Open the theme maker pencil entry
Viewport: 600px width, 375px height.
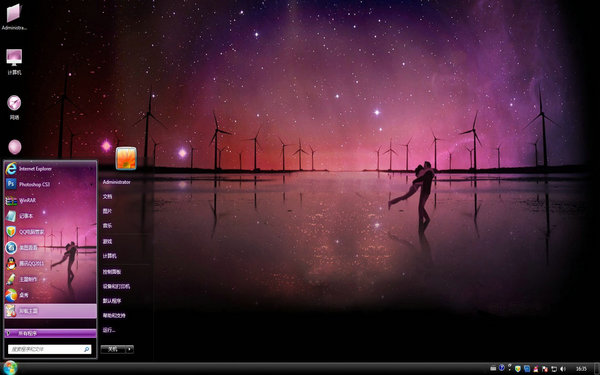coord(50,279)
